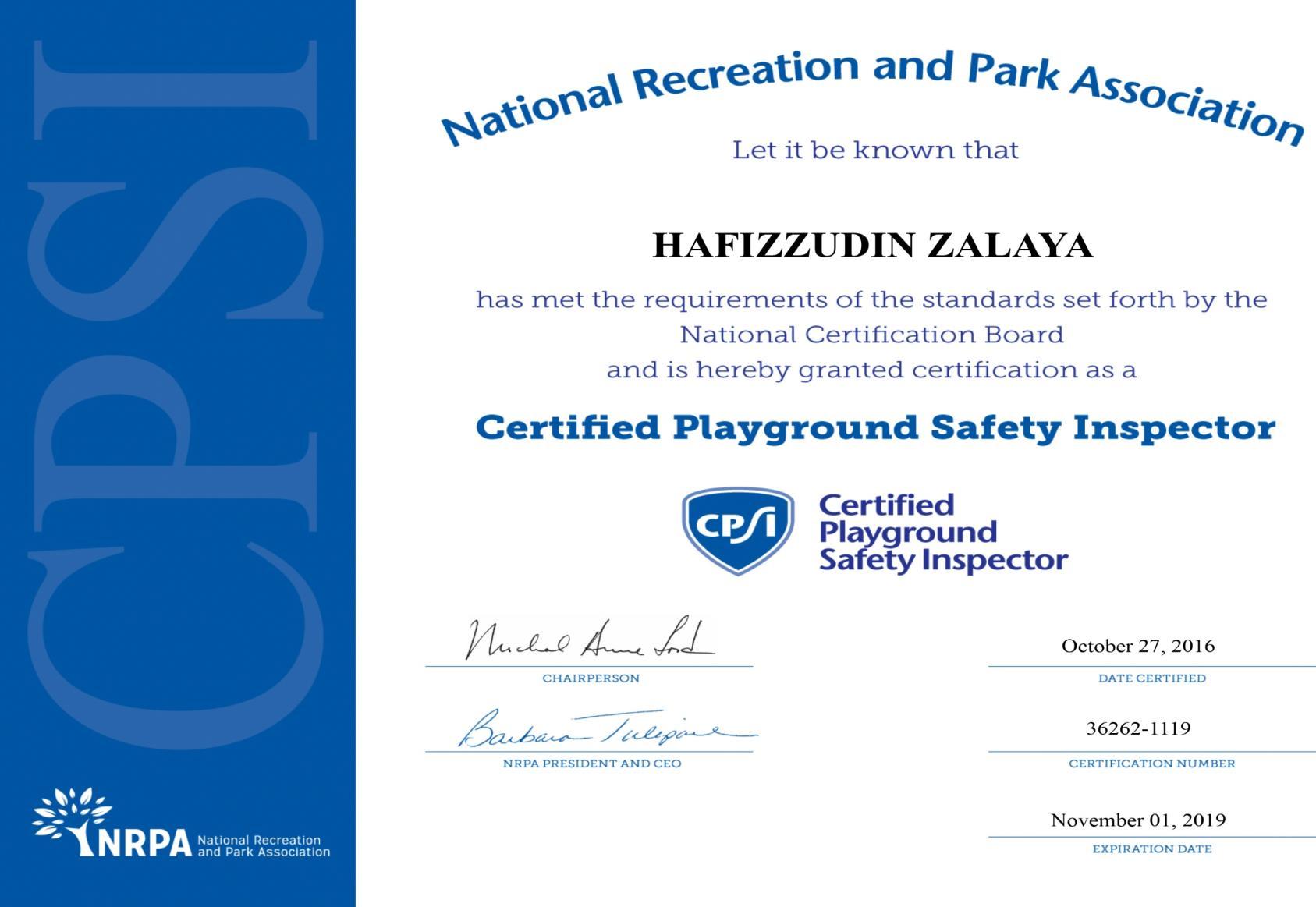Click the NRPA President's blue signature
The height and width of the screenshot is (907, 1316).
point(607,729)
